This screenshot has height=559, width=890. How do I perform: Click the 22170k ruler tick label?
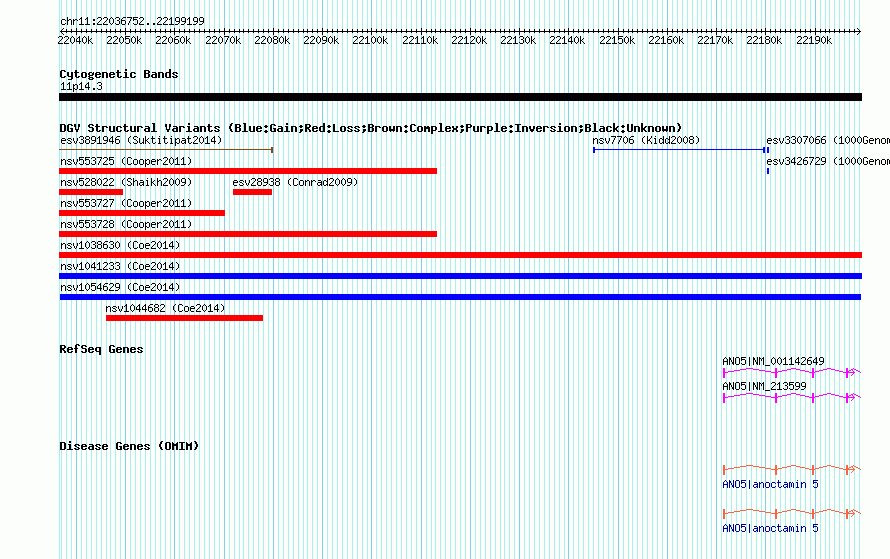click(x=715, y=40)
